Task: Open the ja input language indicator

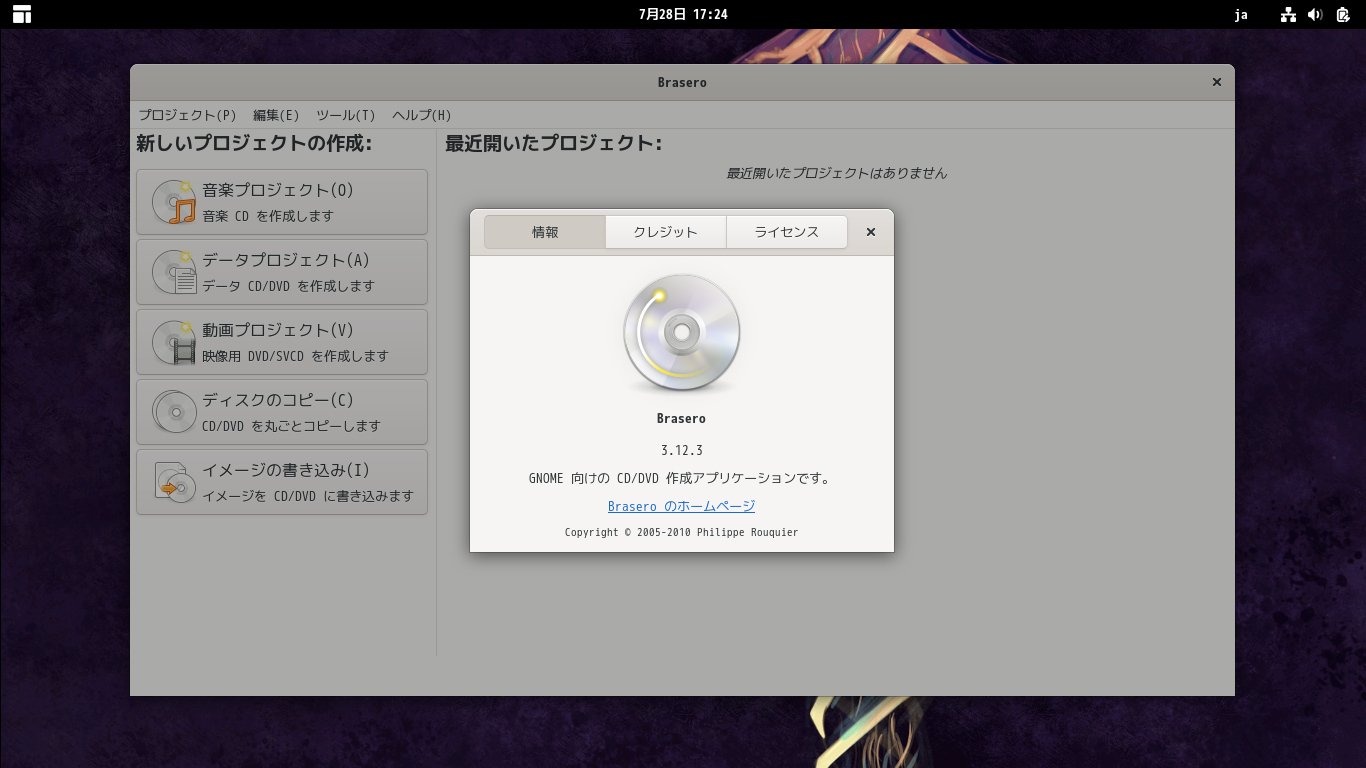Action: [1241, 14]
